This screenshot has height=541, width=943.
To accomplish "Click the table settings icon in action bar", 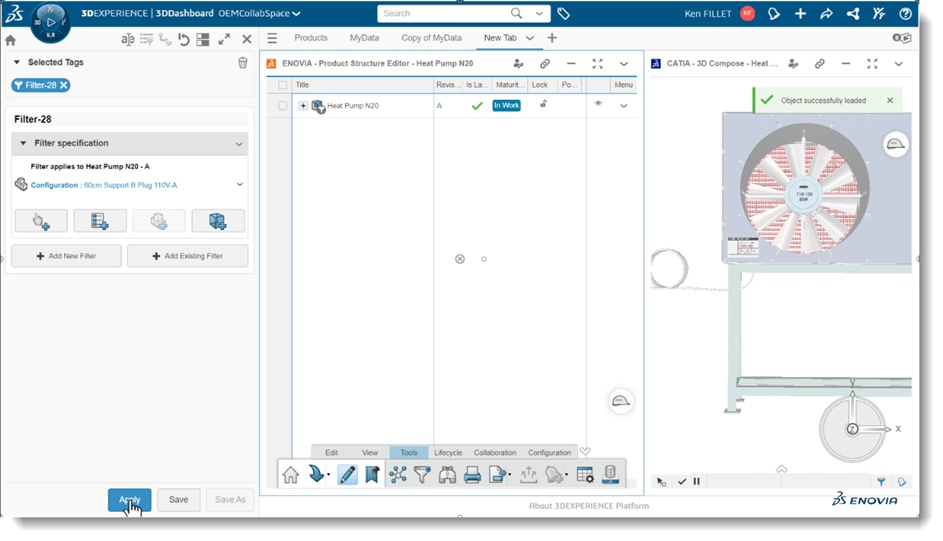I will [x=585, y=475].
